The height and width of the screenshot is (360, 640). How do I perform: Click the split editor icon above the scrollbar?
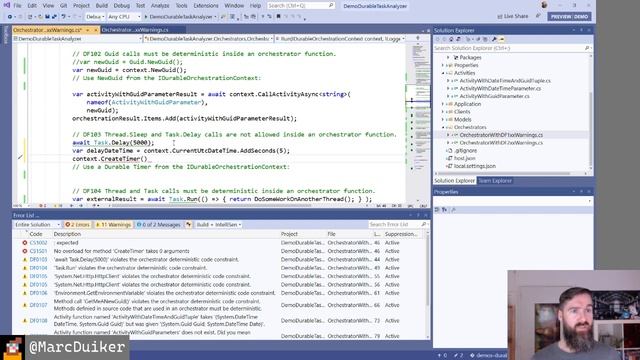coord(418,38)
